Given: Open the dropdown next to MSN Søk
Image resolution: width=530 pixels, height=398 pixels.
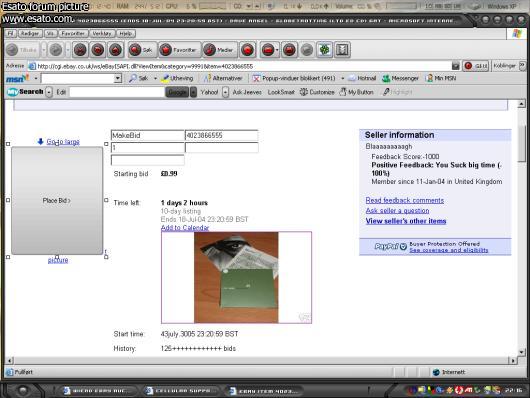Looking at the screenshot, I should (155, 78).
